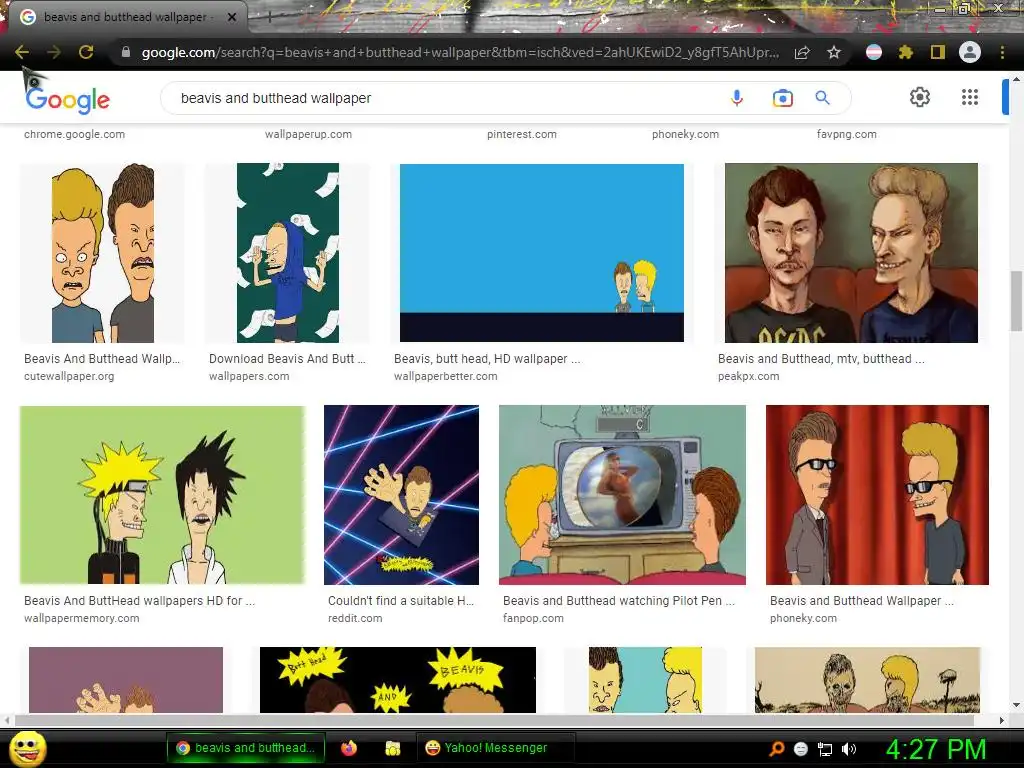Screen dimensions: 1024x768
Task: Click the chrome.google.com source text
Action: pyautogui.click(x=74, y=134)
